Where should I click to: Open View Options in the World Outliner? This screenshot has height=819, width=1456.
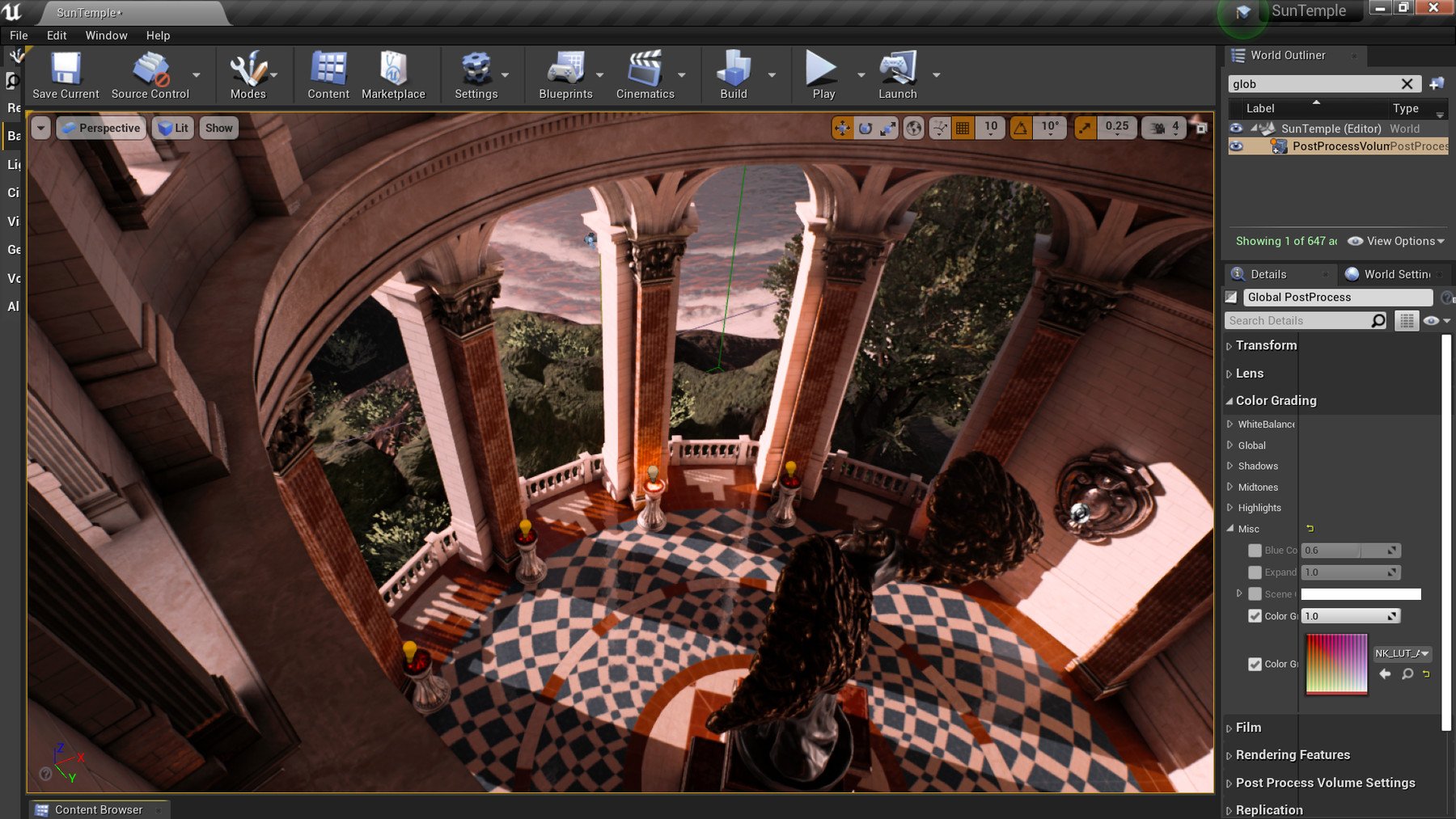[1396, 241]
